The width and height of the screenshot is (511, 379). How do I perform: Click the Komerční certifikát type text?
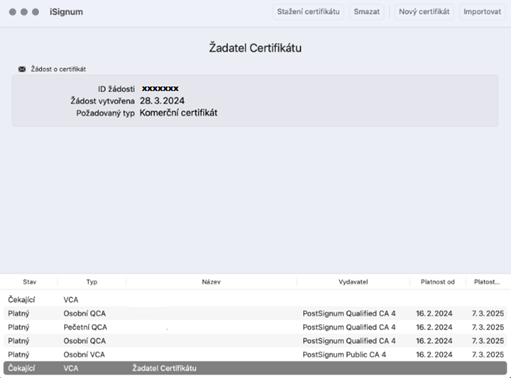point(178,113)
